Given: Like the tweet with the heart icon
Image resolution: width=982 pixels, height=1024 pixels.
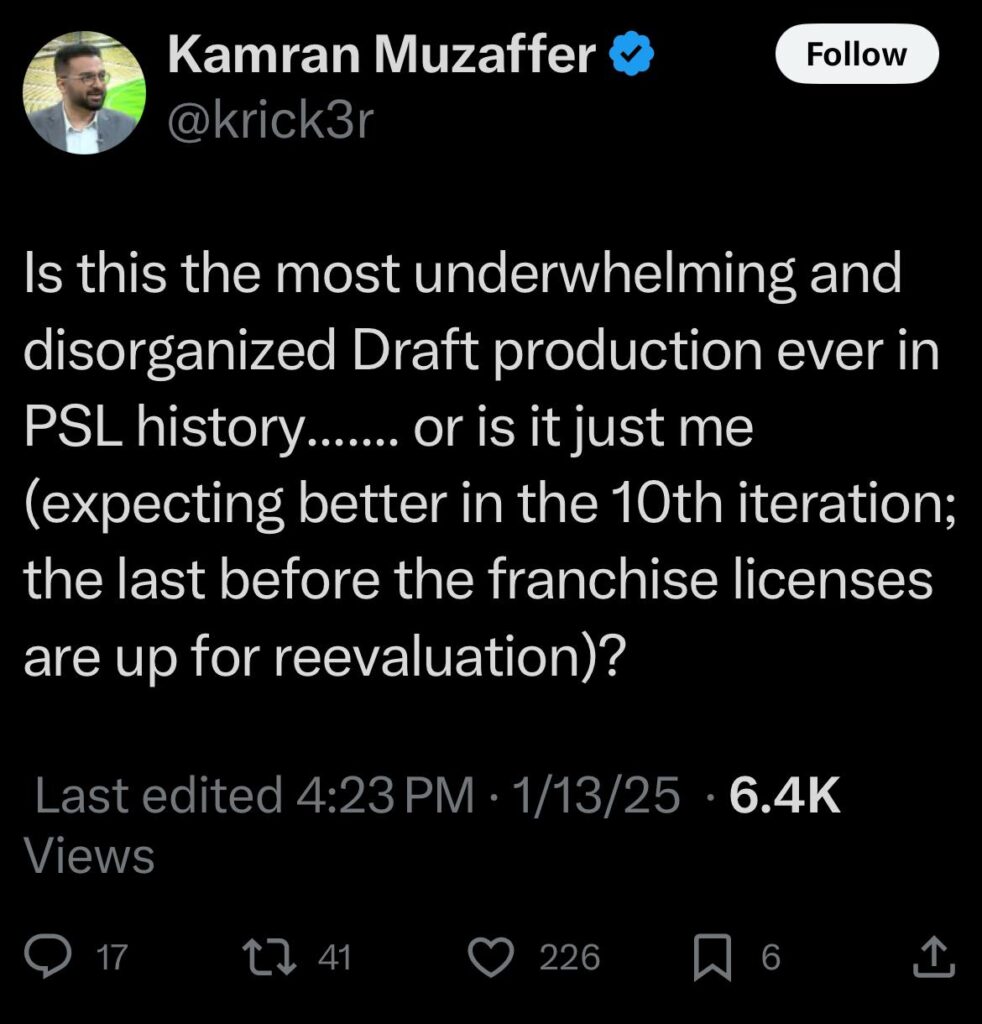Looking at the screenshot, I should [490, 958].
